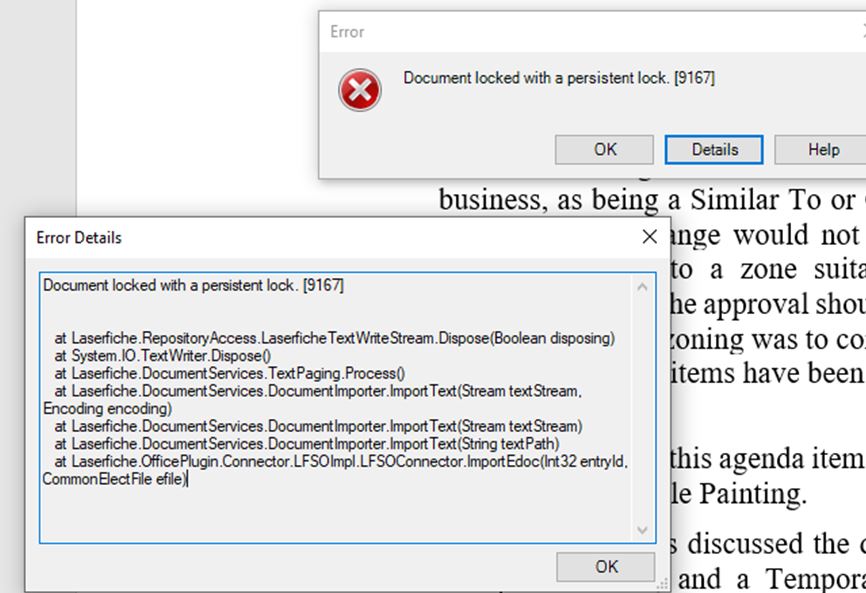Click OK in the Error Details window
This screenshot has width=866, height=593.
pos(606,566)
